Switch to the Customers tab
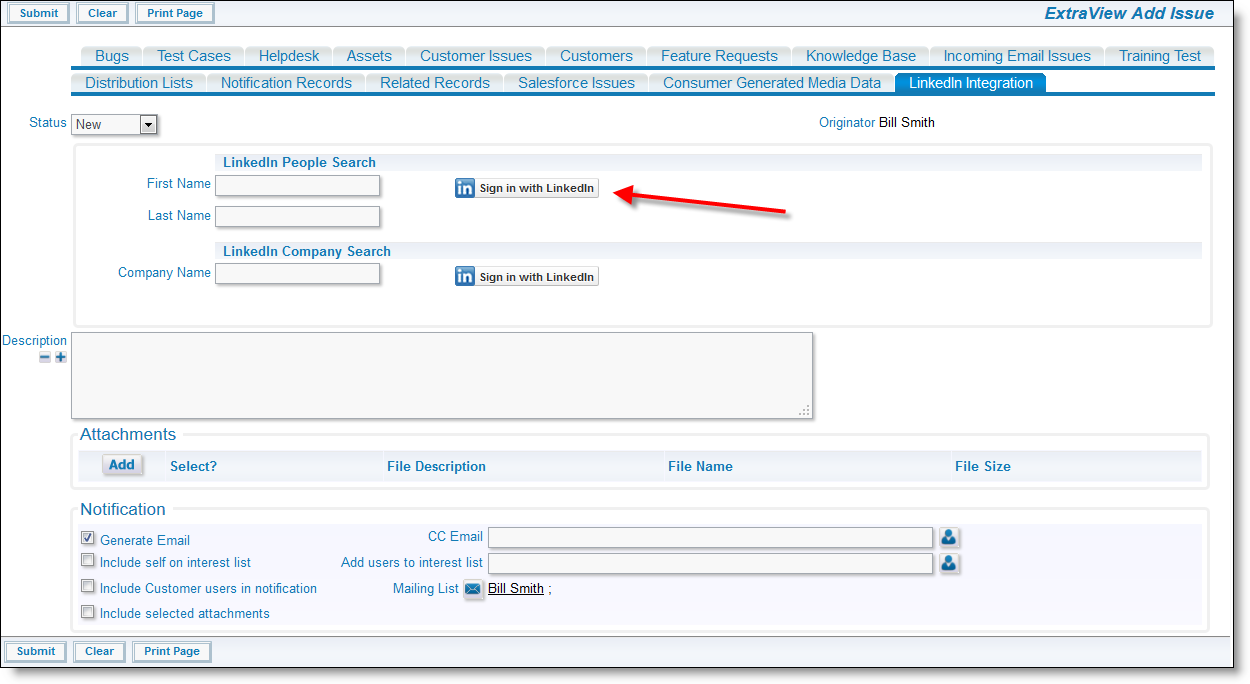Screen dimensions: 1250x684 pyautogui.click(x=596, y=56)
